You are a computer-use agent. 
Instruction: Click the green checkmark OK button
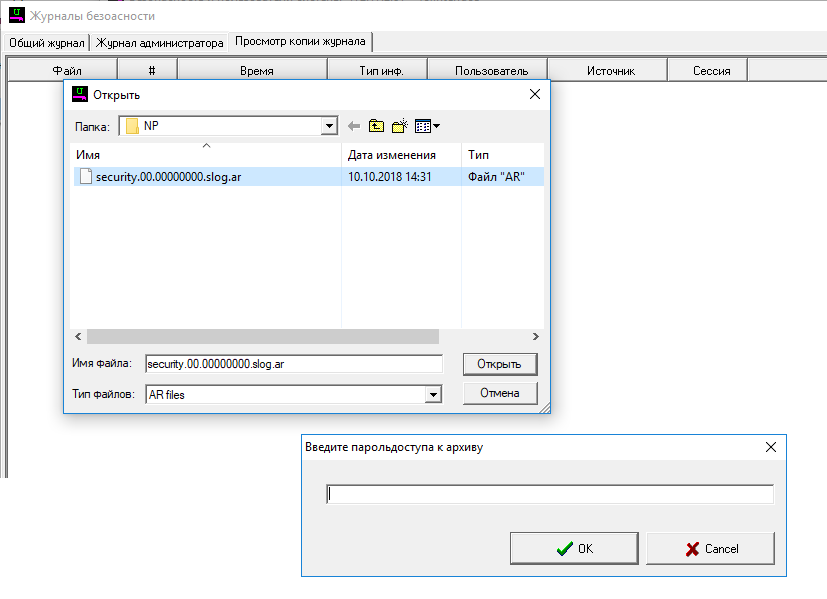click(574, 548)
